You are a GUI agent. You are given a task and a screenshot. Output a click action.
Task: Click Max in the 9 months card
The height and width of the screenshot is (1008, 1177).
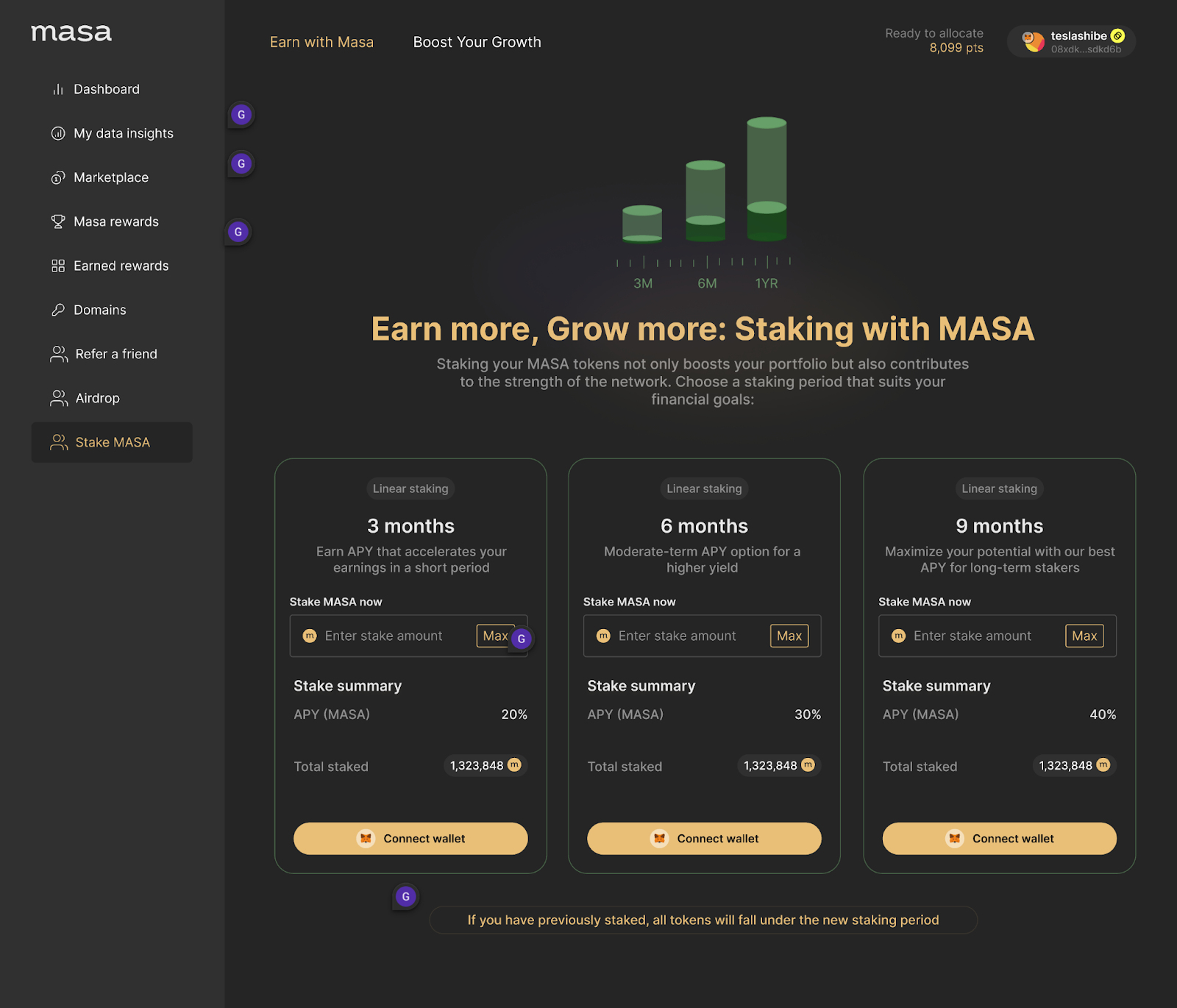1084,636
